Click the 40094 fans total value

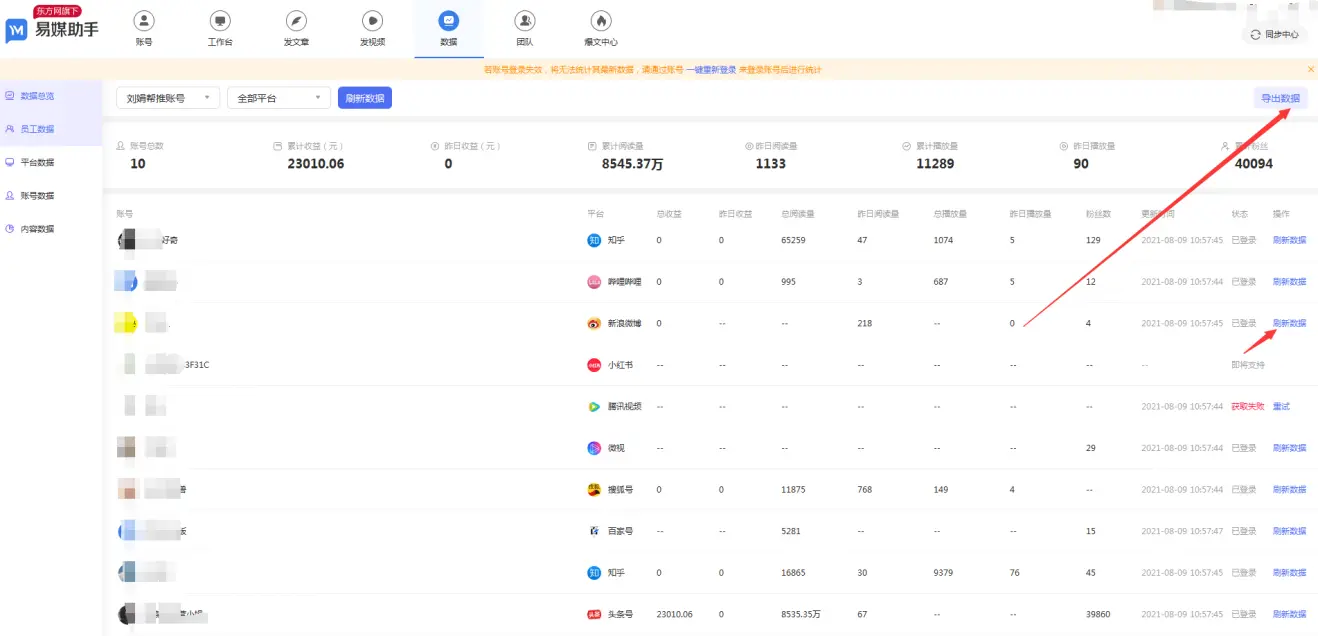tap(1254, 163)
